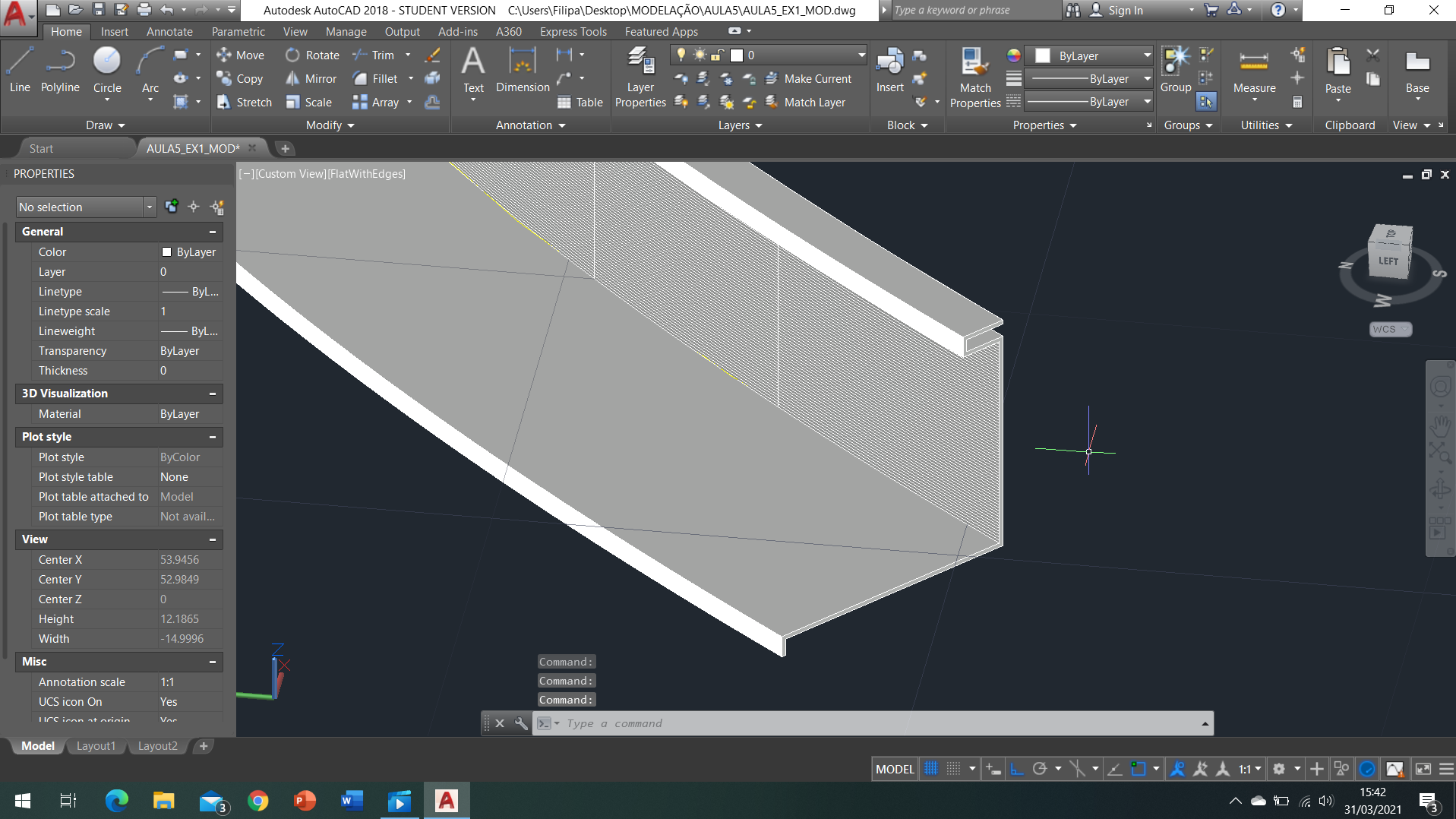
Task: Expand the layer list dropdown
Action: pos(861,55)
